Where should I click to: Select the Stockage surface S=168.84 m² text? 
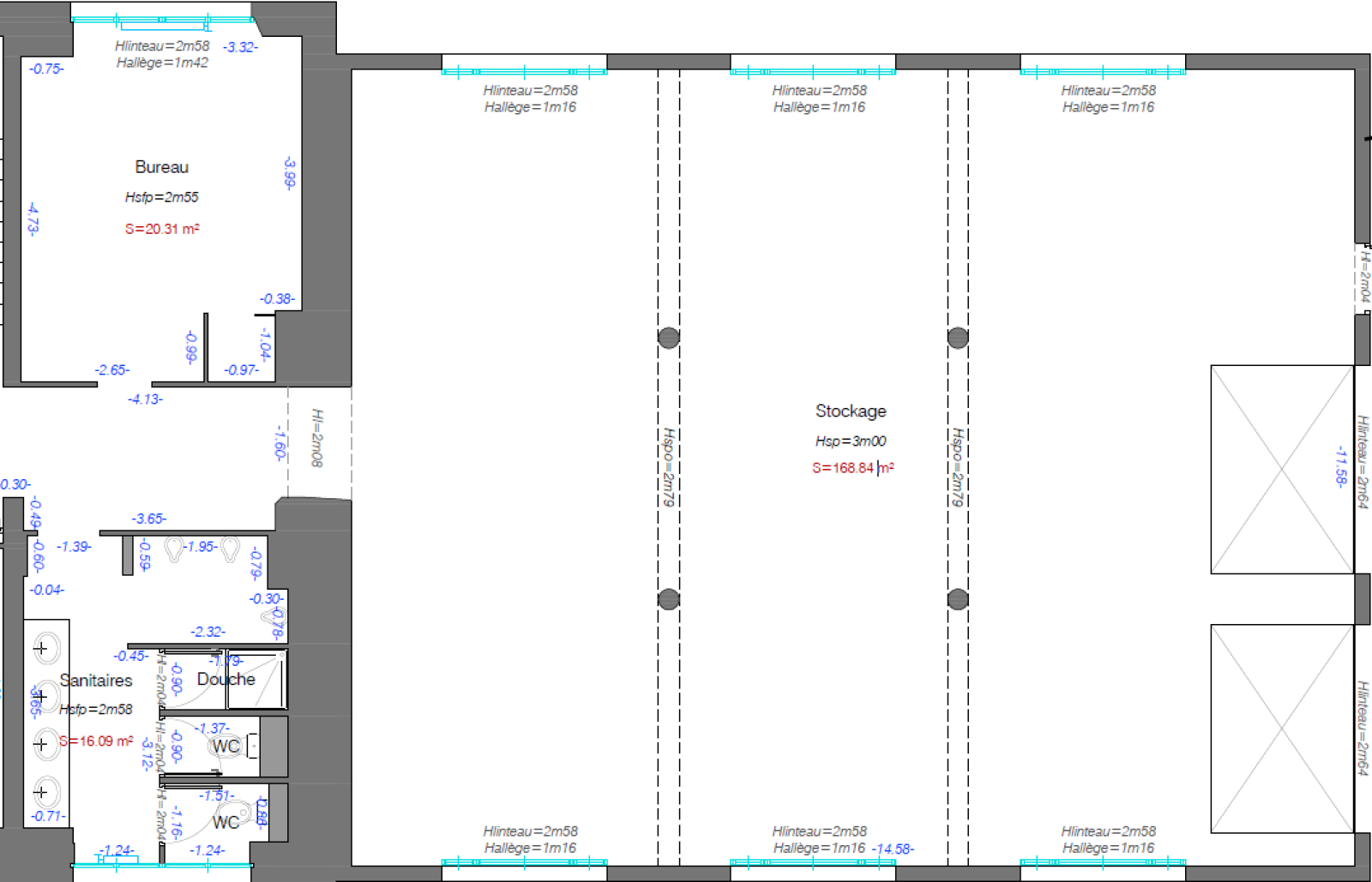[852, 468]
